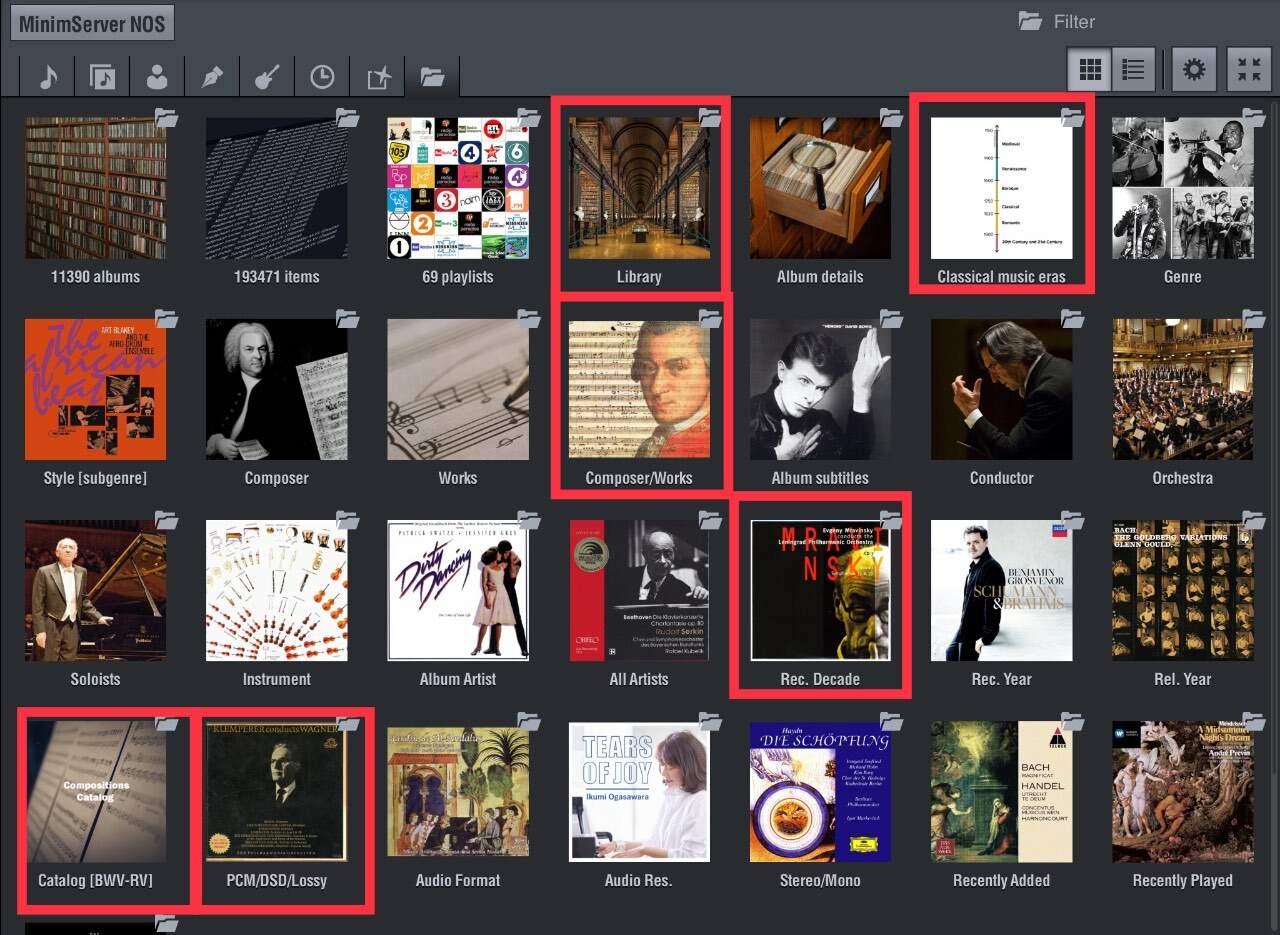Open the Library folder thumbnail

639,188
